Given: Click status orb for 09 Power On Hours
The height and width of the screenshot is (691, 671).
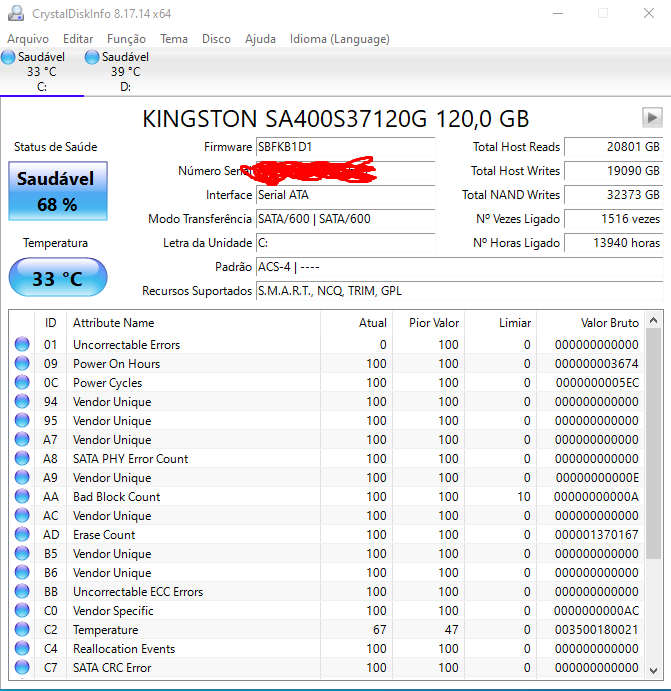Looking at the screenshot, I should coord(22,363).
